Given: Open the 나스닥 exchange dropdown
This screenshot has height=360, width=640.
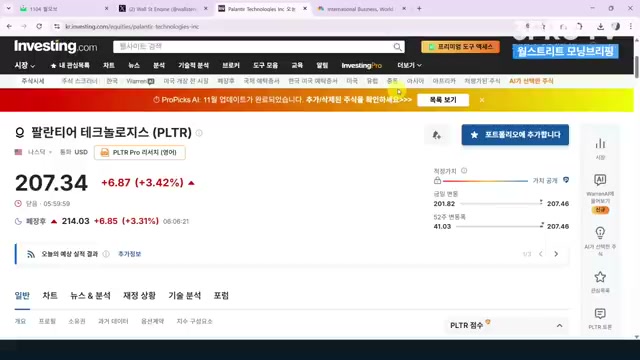Looking at the screenshot, I should [40, 152].
